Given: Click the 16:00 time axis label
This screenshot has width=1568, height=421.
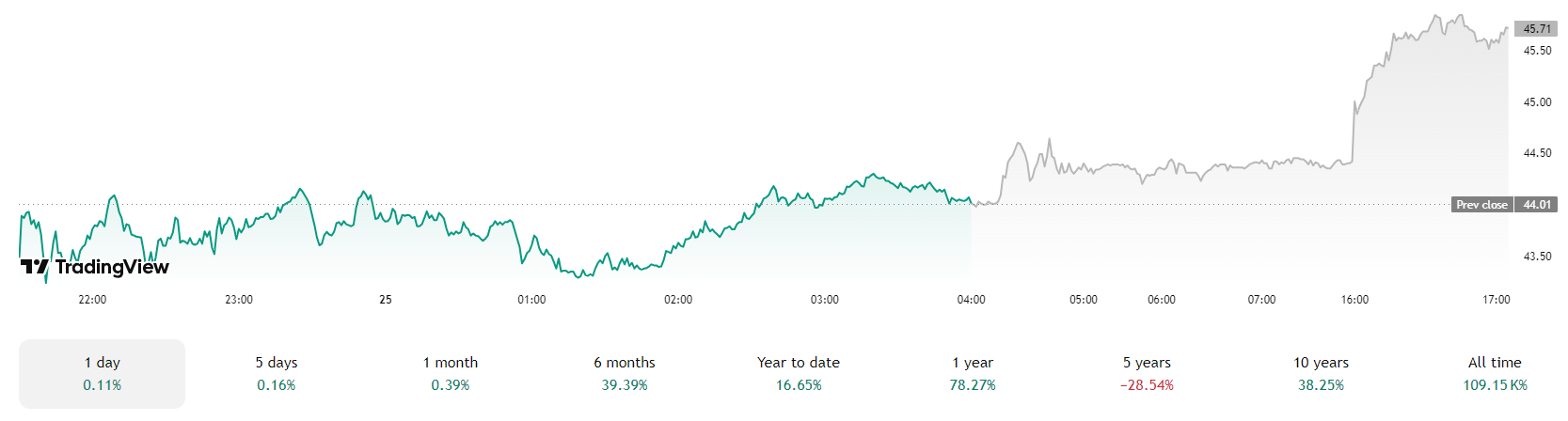Looking at the screenshot, I should (1354, 300).
